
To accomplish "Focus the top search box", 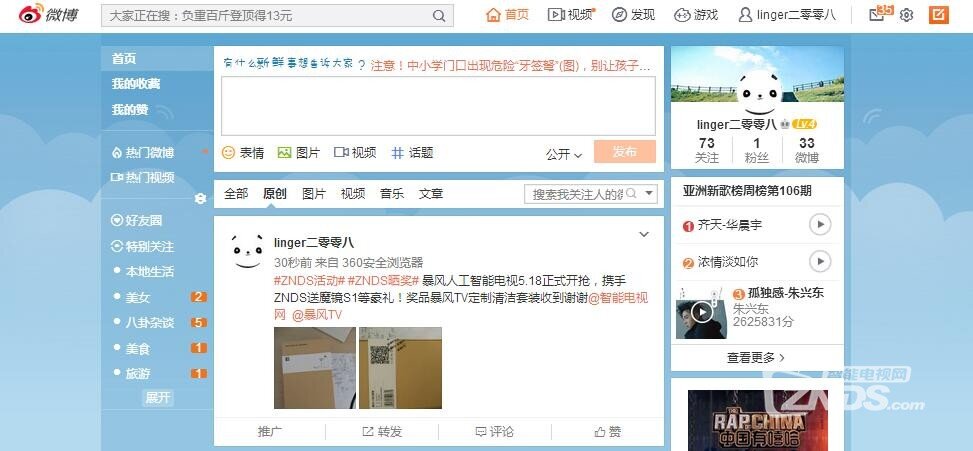I will coord(277,16).
